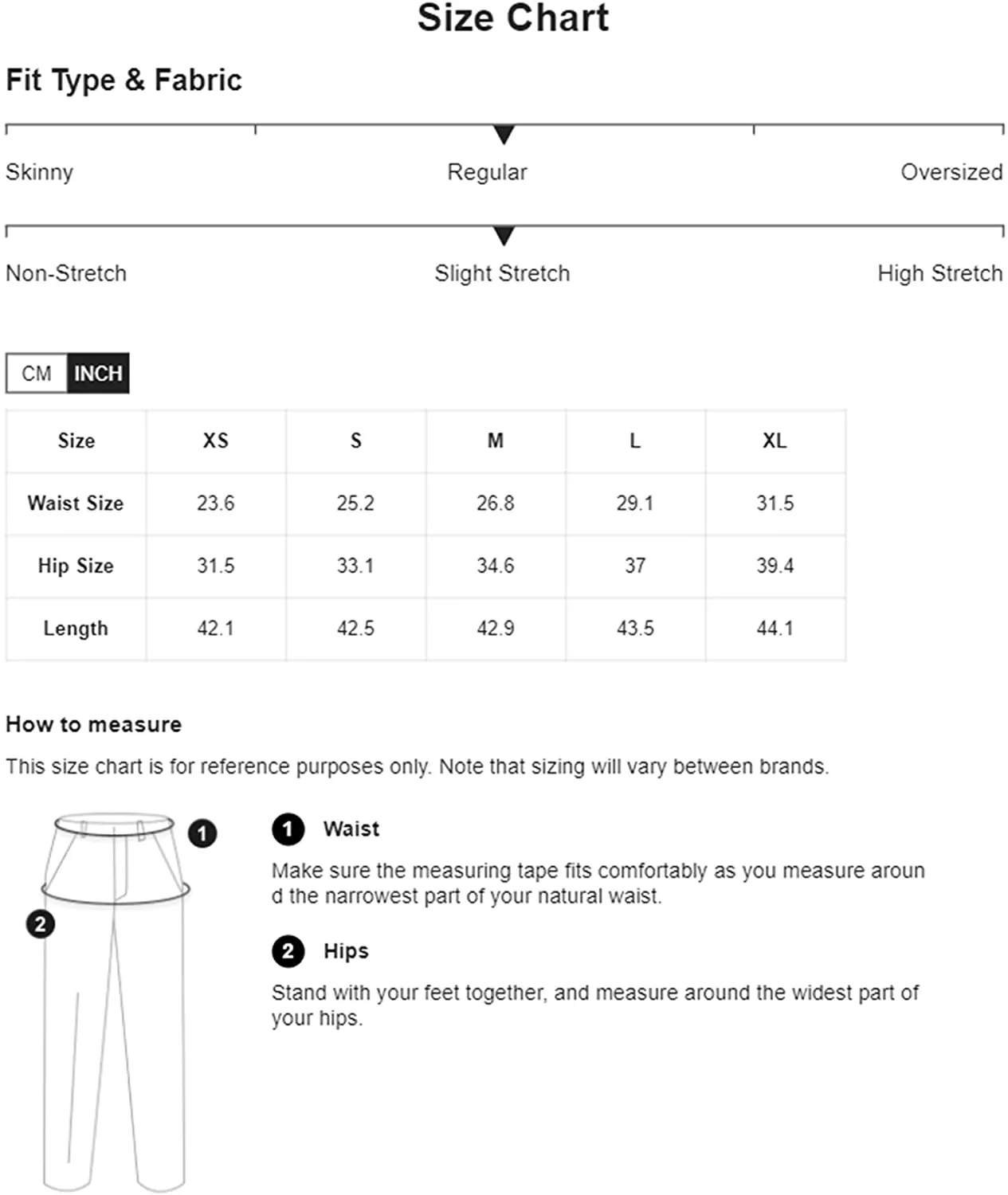Click the number 1 icon next to Waist heading

(x=288, y=829)
